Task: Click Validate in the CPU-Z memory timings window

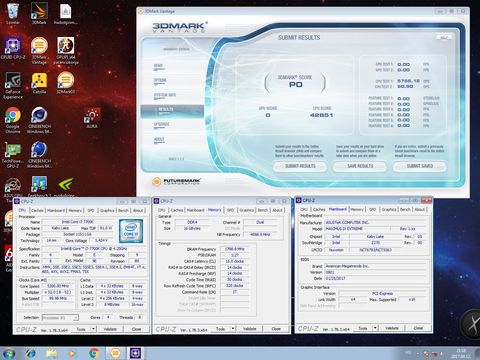Action: click(249, 329)
